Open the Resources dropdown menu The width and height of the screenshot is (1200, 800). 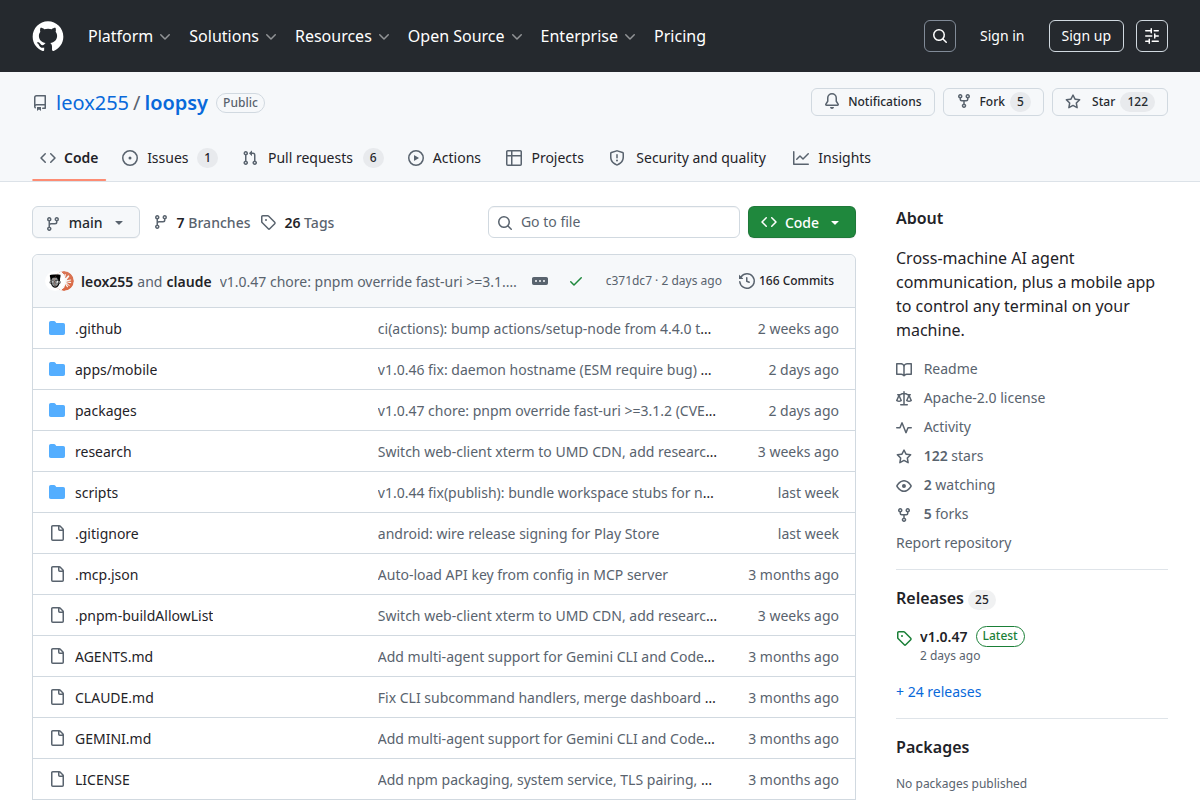341,36
